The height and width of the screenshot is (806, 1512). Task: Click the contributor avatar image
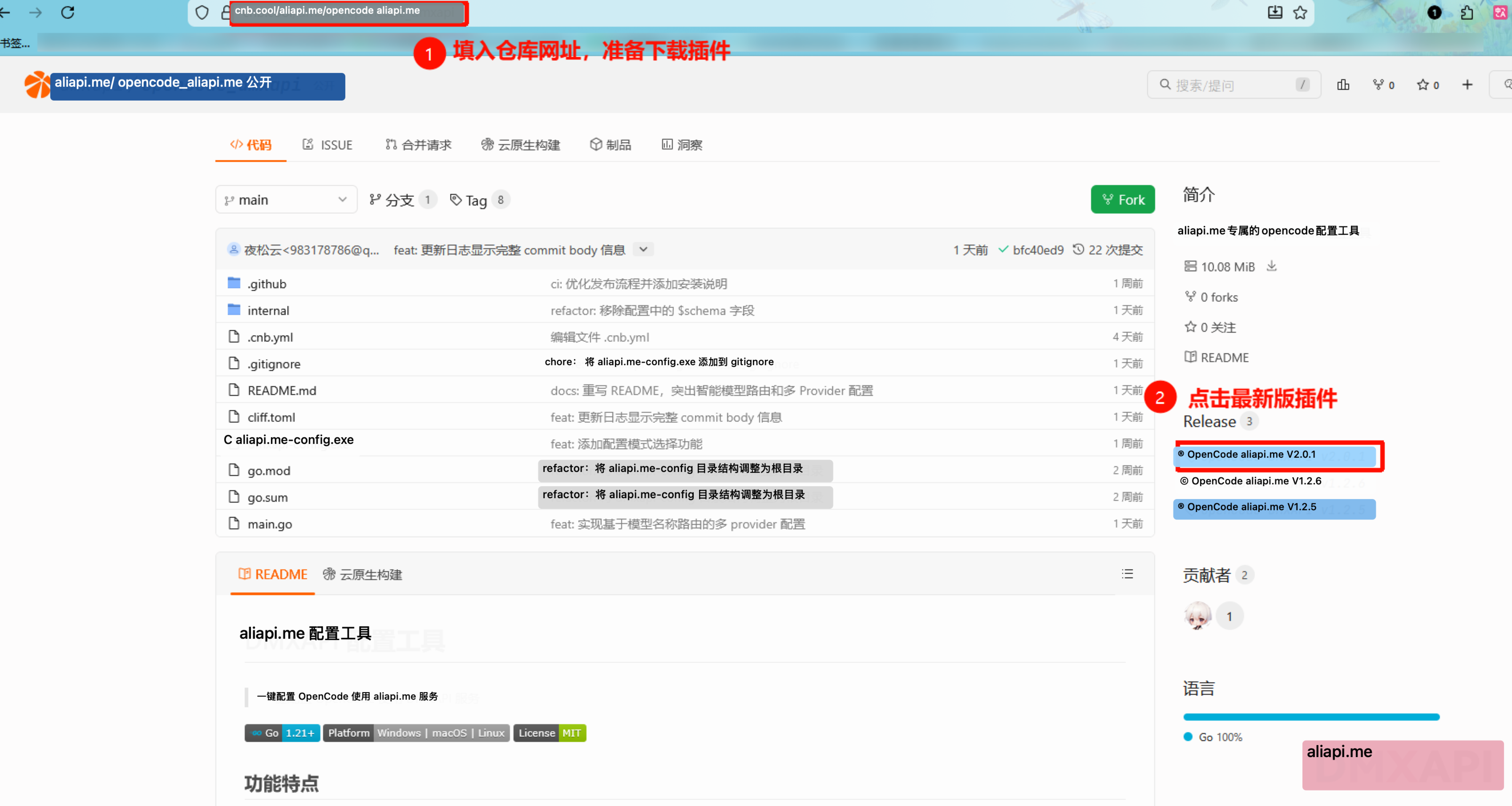(1197, 616)
